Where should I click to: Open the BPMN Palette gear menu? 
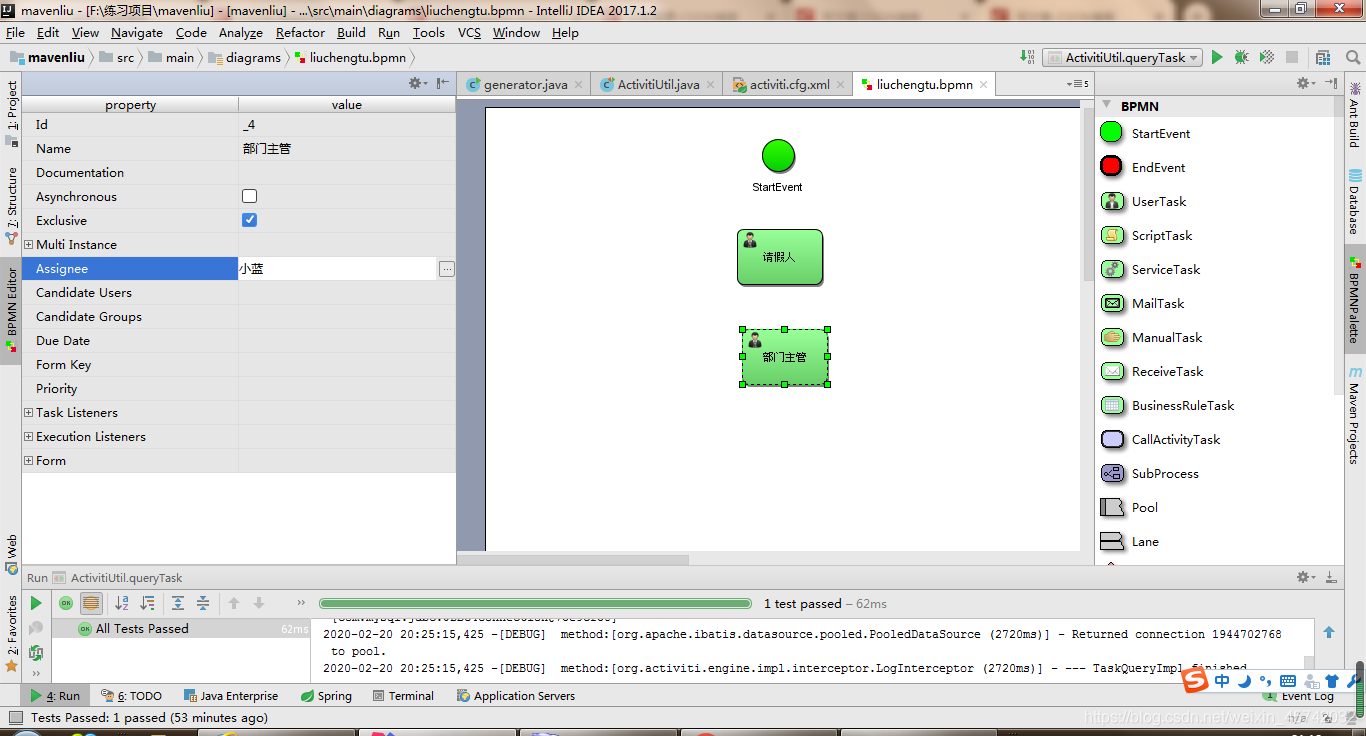click(x=1304, y=83)
